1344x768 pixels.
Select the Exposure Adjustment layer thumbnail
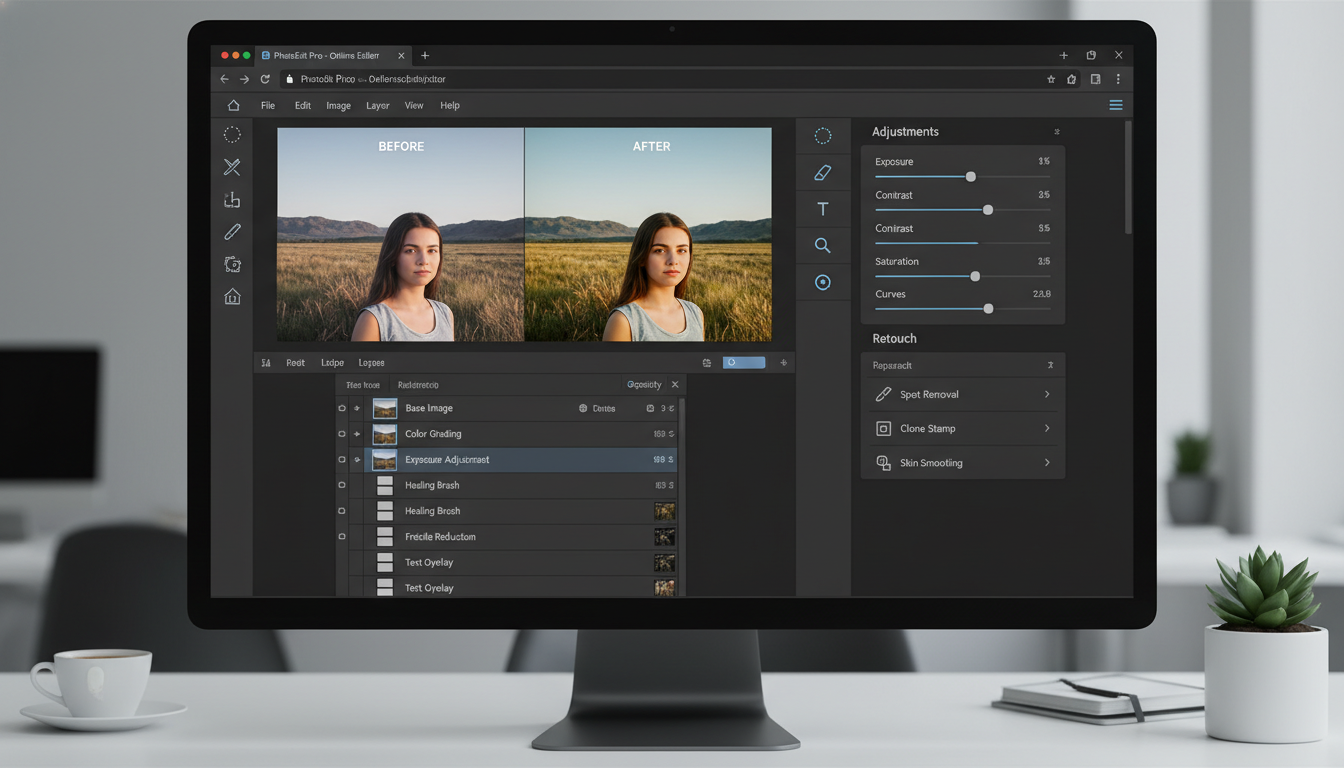click(384, 459)
